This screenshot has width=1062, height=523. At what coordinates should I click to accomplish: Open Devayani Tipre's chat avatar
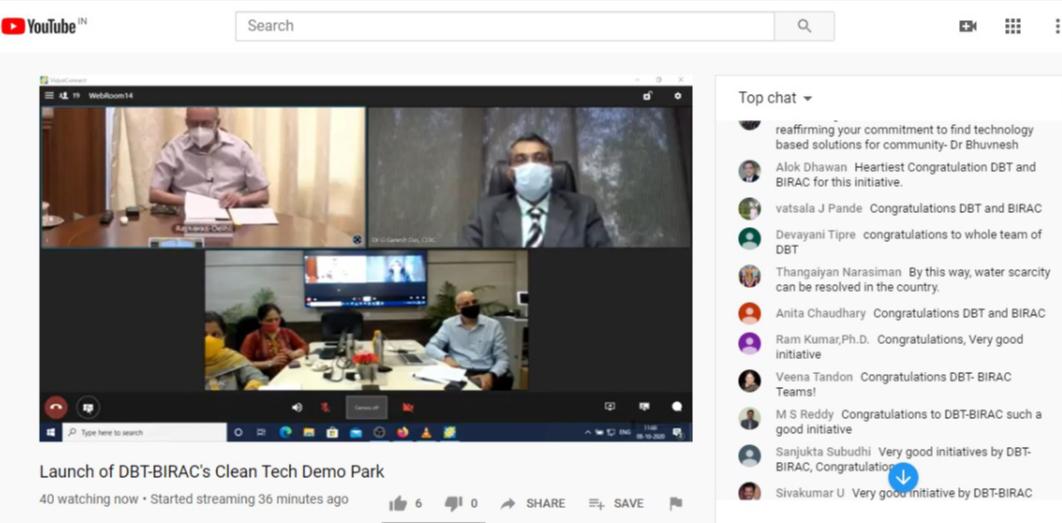point(749,238)
